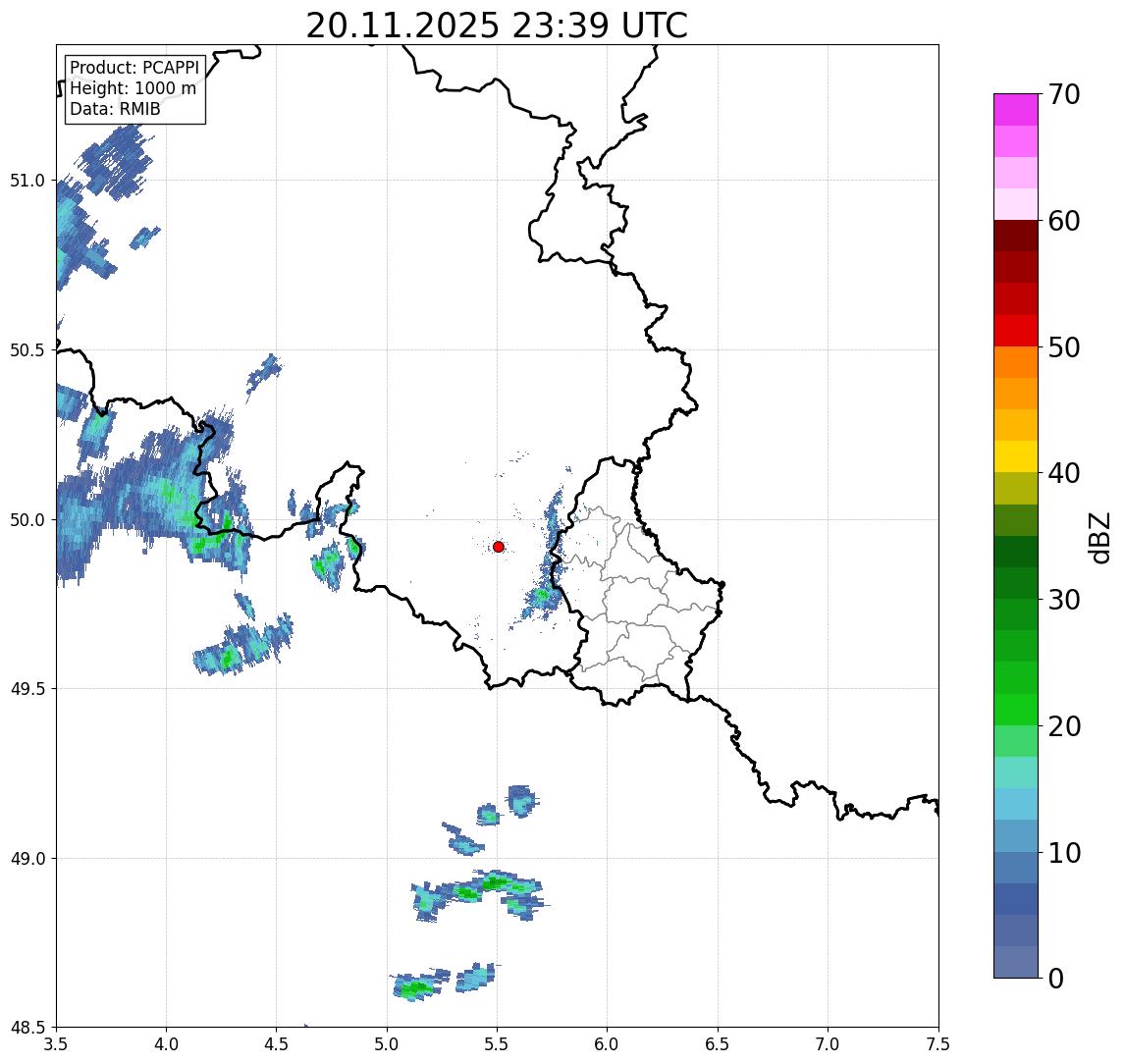Click the yellow colorbar swatch above 40

pyautogui.click(x=1016, y=456)
